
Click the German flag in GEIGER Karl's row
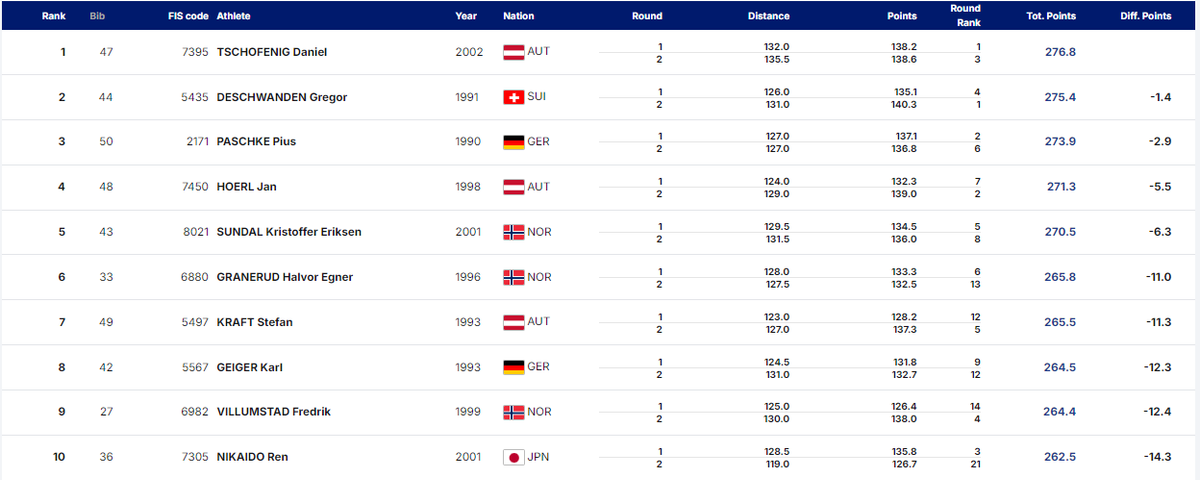tap(513, 367)
